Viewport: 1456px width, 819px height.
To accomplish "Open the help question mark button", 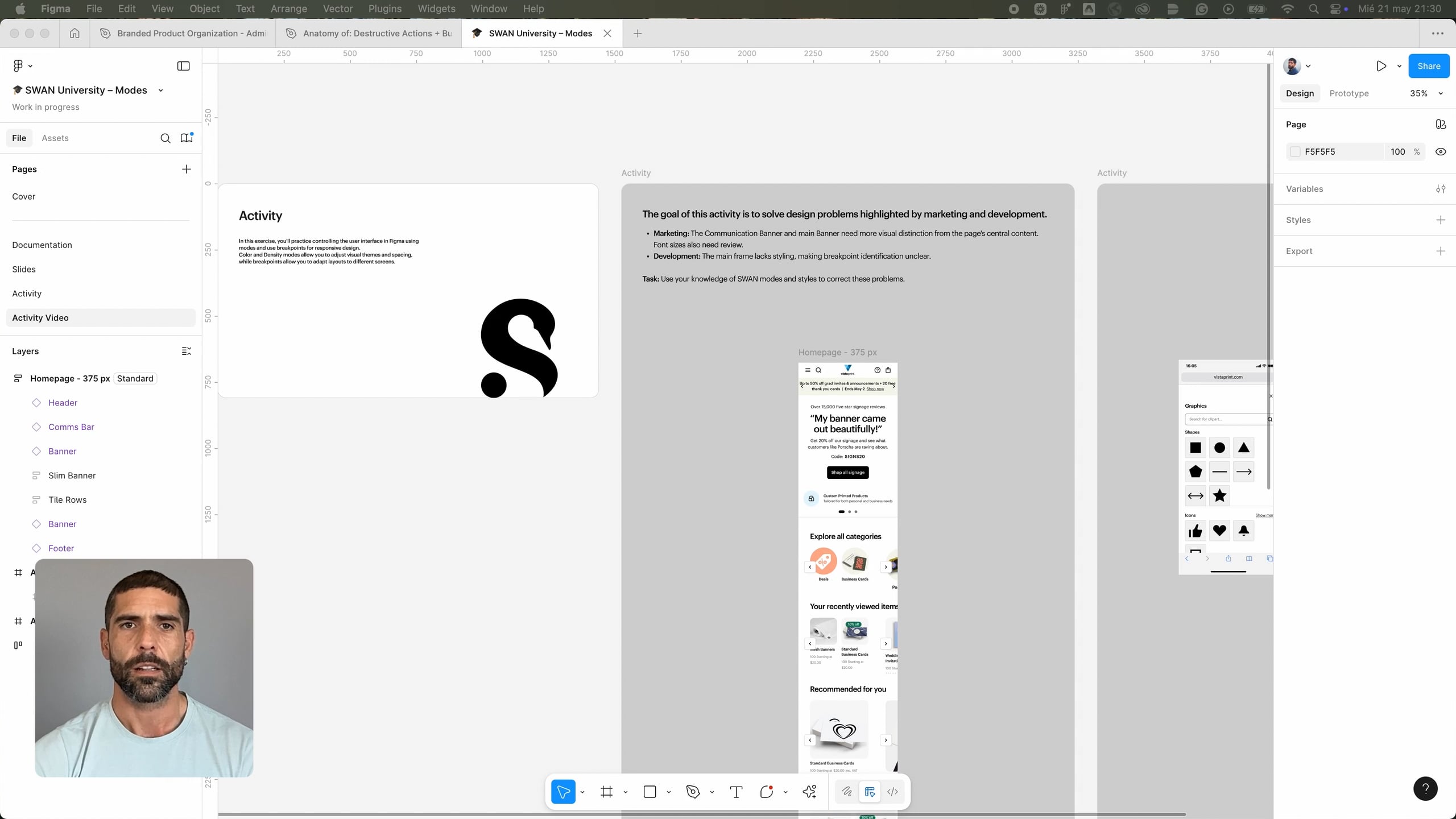I will click(x=1425, y=789).
